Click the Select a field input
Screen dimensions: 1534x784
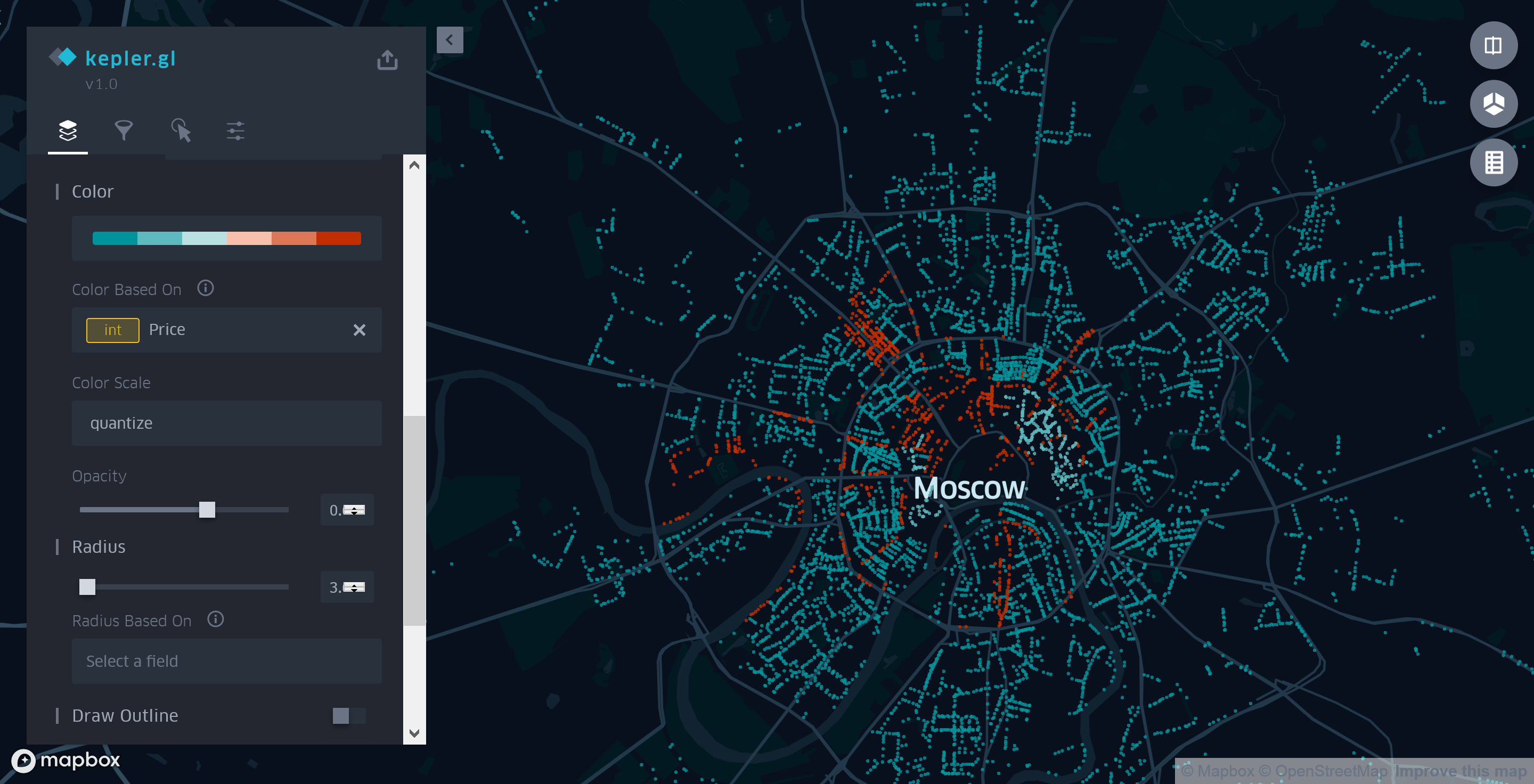225,661
